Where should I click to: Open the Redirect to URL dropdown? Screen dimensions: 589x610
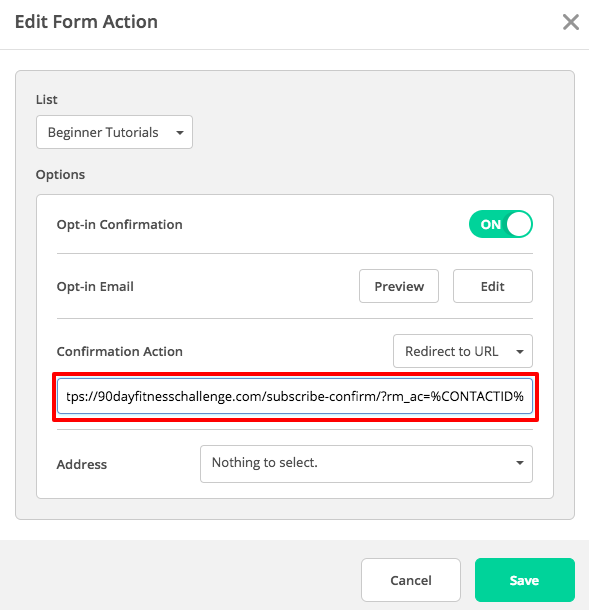point(463,351)
